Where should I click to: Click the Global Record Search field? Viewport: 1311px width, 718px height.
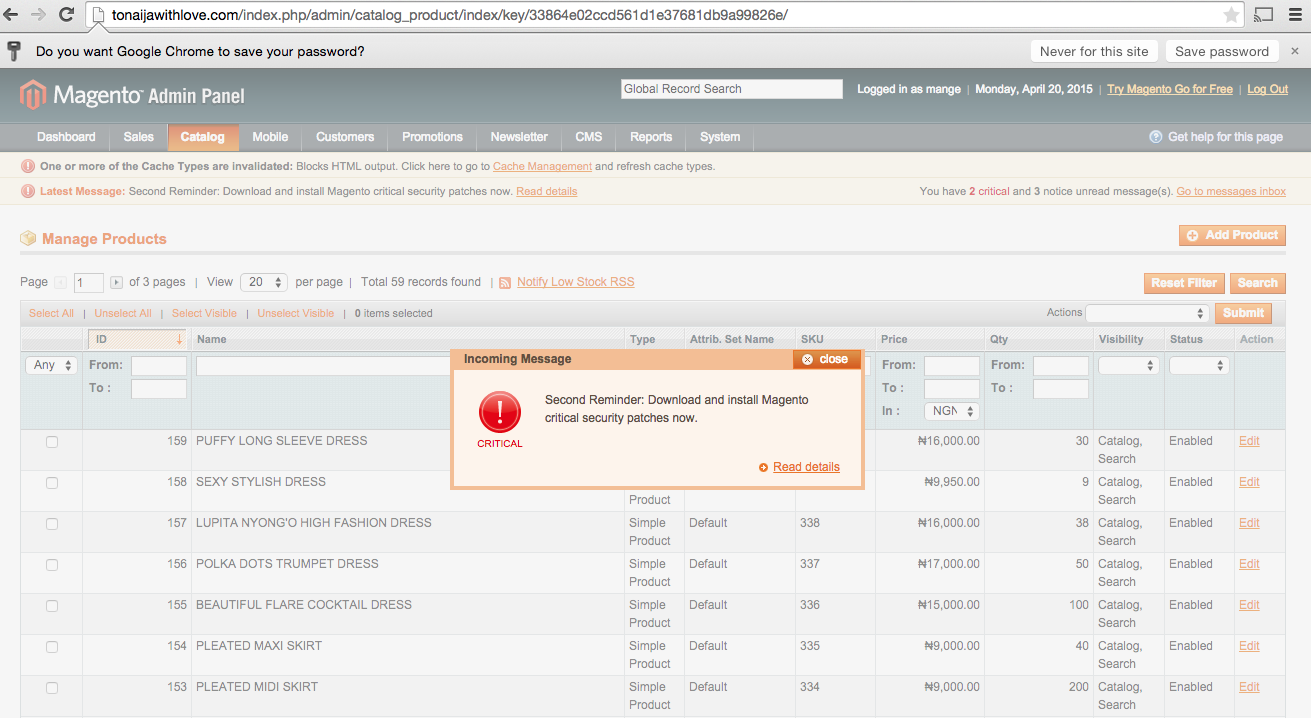coord(732,89)
